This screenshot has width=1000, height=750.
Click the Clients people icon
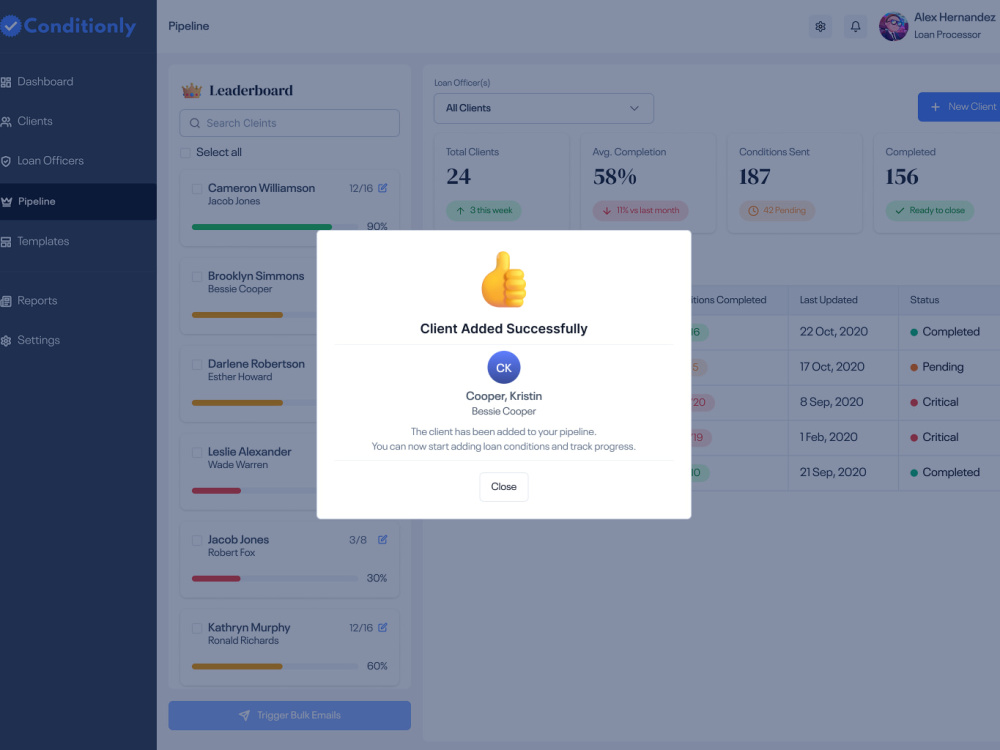coord(6,122)
